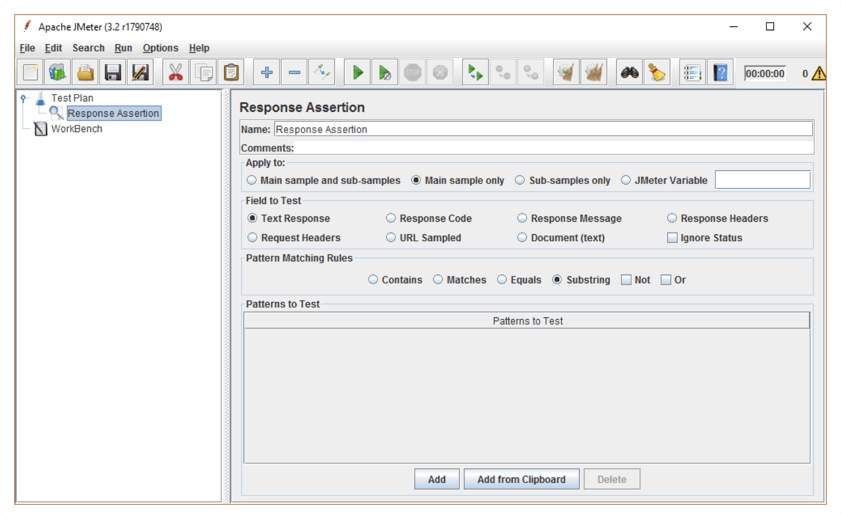Click the Paste clipboard icon
This screenshot has height=519, width=841.
tap(231, 72)
